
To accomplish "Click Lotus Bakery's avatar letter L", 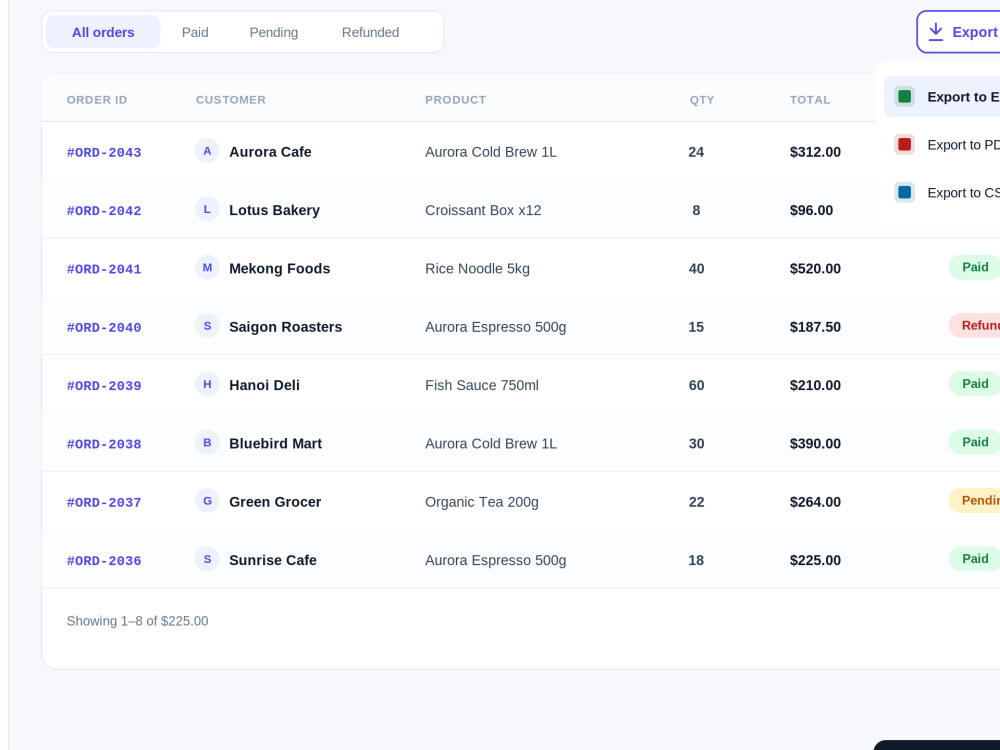I will pos(207,209).
